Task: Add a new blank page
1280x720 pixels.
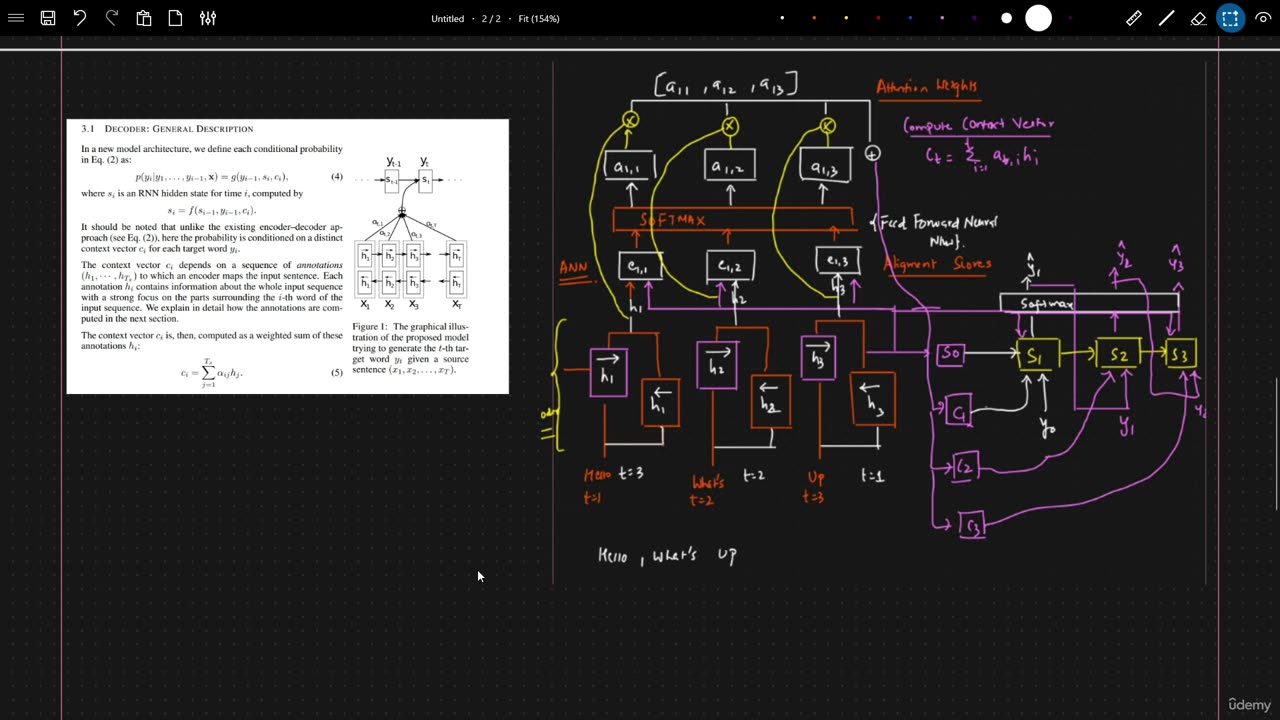Action: point(176,18)
